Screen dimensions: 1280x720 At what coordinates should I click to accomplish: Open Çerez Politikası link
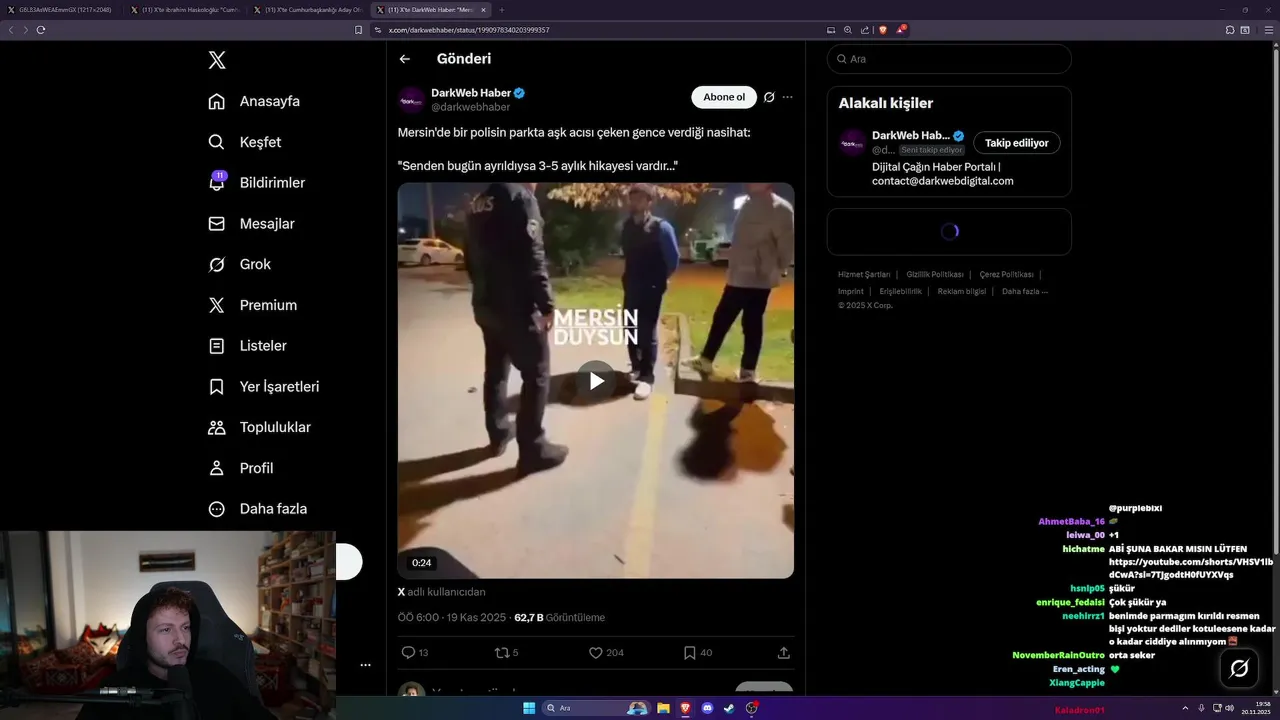(x=1006, y=274)
